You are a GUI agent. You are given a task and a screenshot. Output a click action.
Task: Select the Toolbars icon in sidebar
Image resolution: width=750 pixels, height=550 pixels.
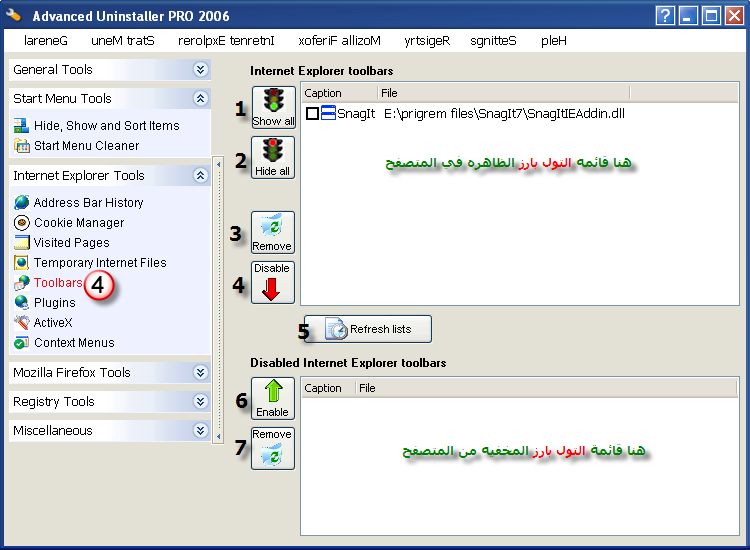click(22, 283)
